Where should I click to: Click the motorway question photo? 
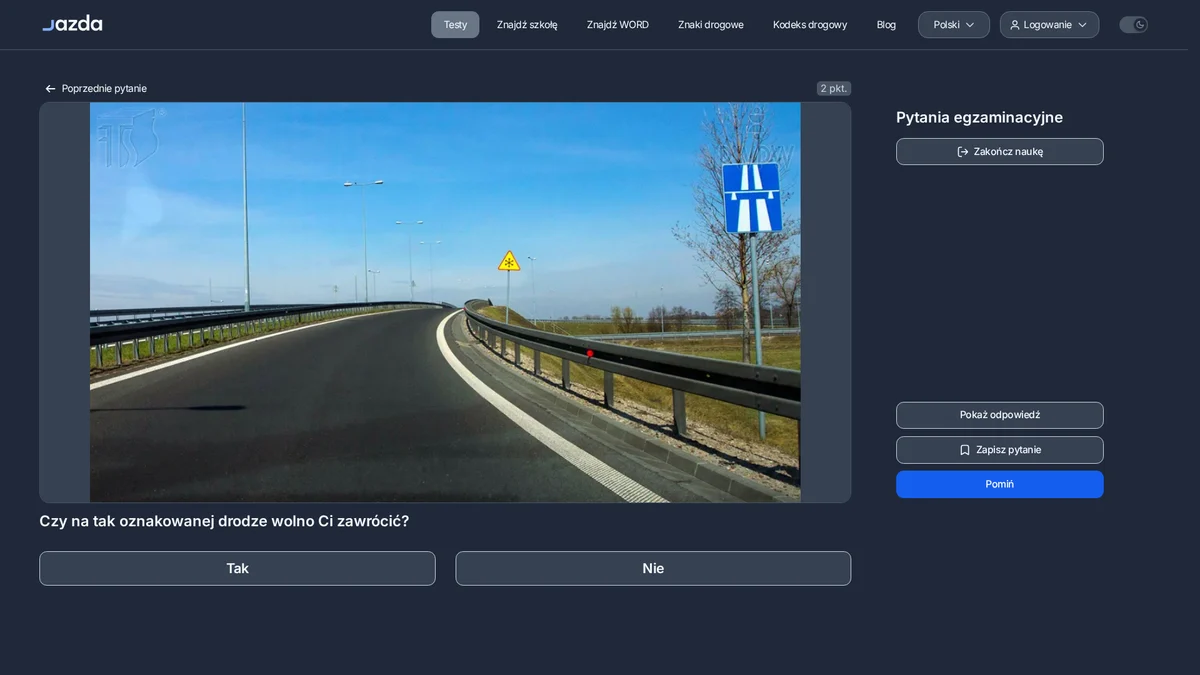click(445, 302)
